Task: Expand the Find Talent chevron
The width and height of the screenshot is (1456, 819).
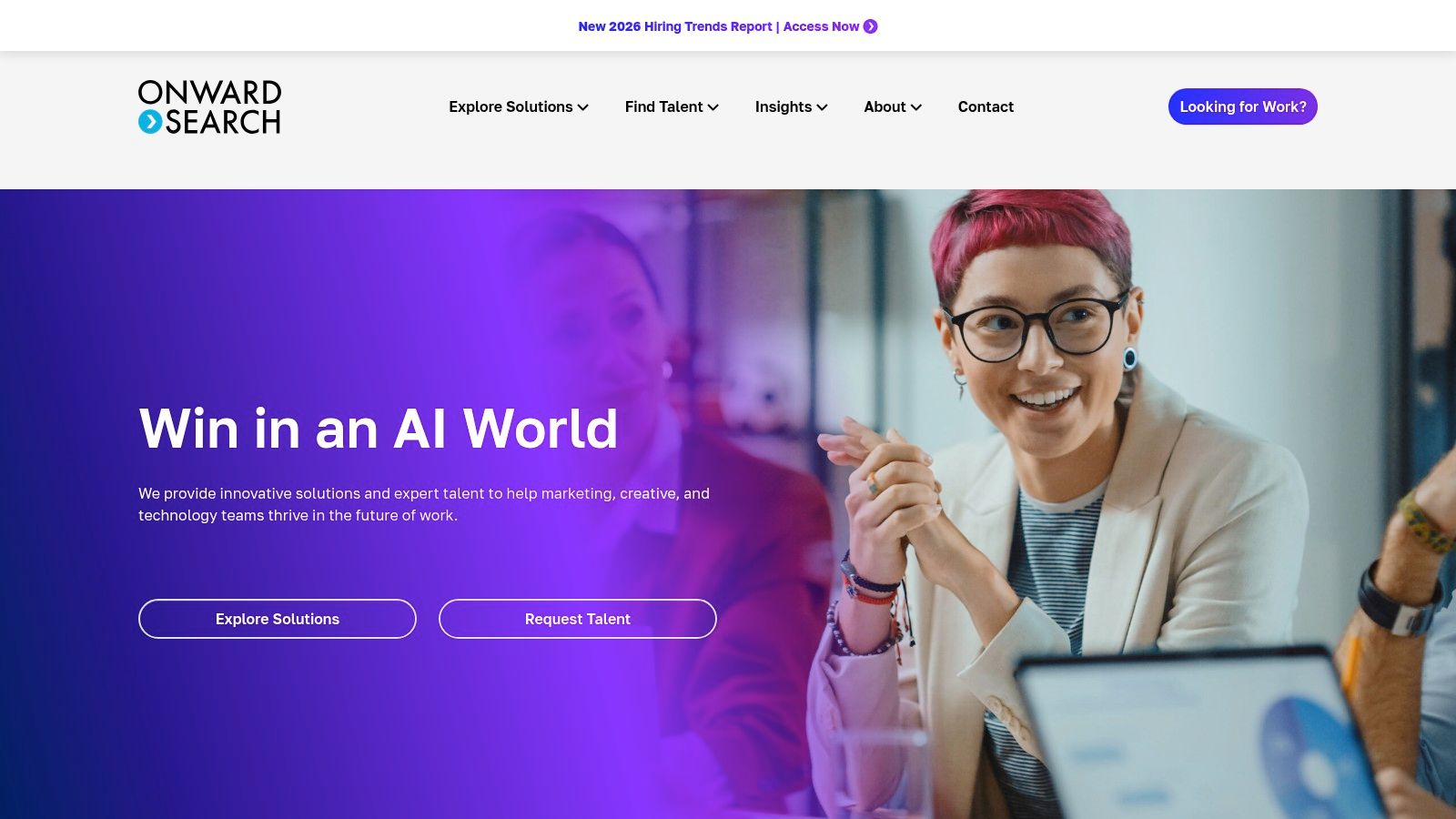Action: point(713,107)
